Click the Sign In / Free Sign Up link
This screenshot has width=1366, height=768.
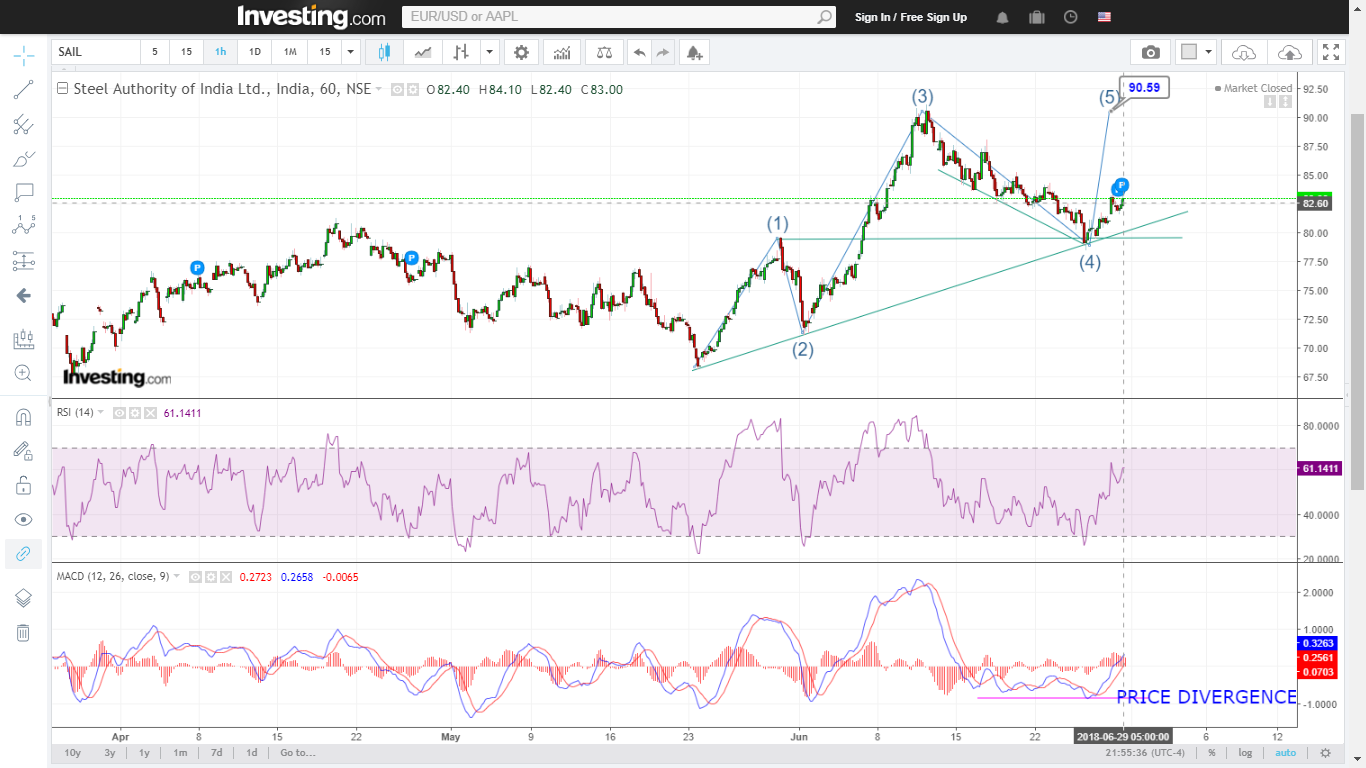click(911, 17)
